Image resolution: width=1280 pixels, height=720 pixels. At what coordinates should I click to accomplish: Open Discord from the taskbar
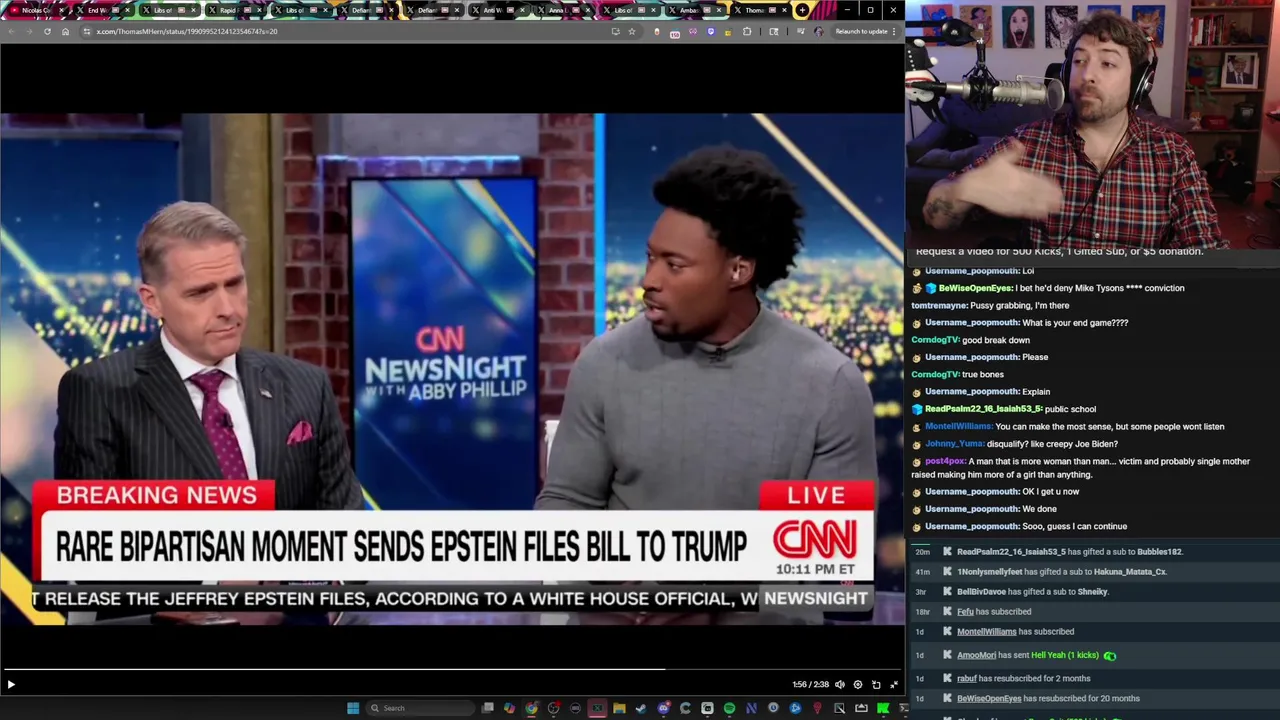pos(663,708)
